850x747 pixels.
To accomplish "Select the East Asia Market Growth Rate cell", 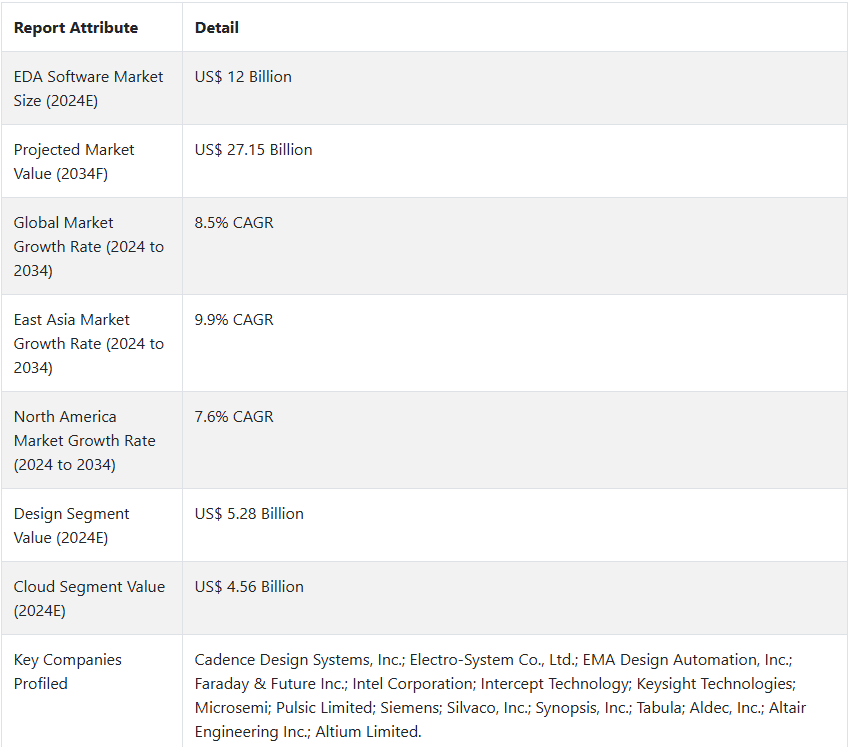I will [92, 343].
